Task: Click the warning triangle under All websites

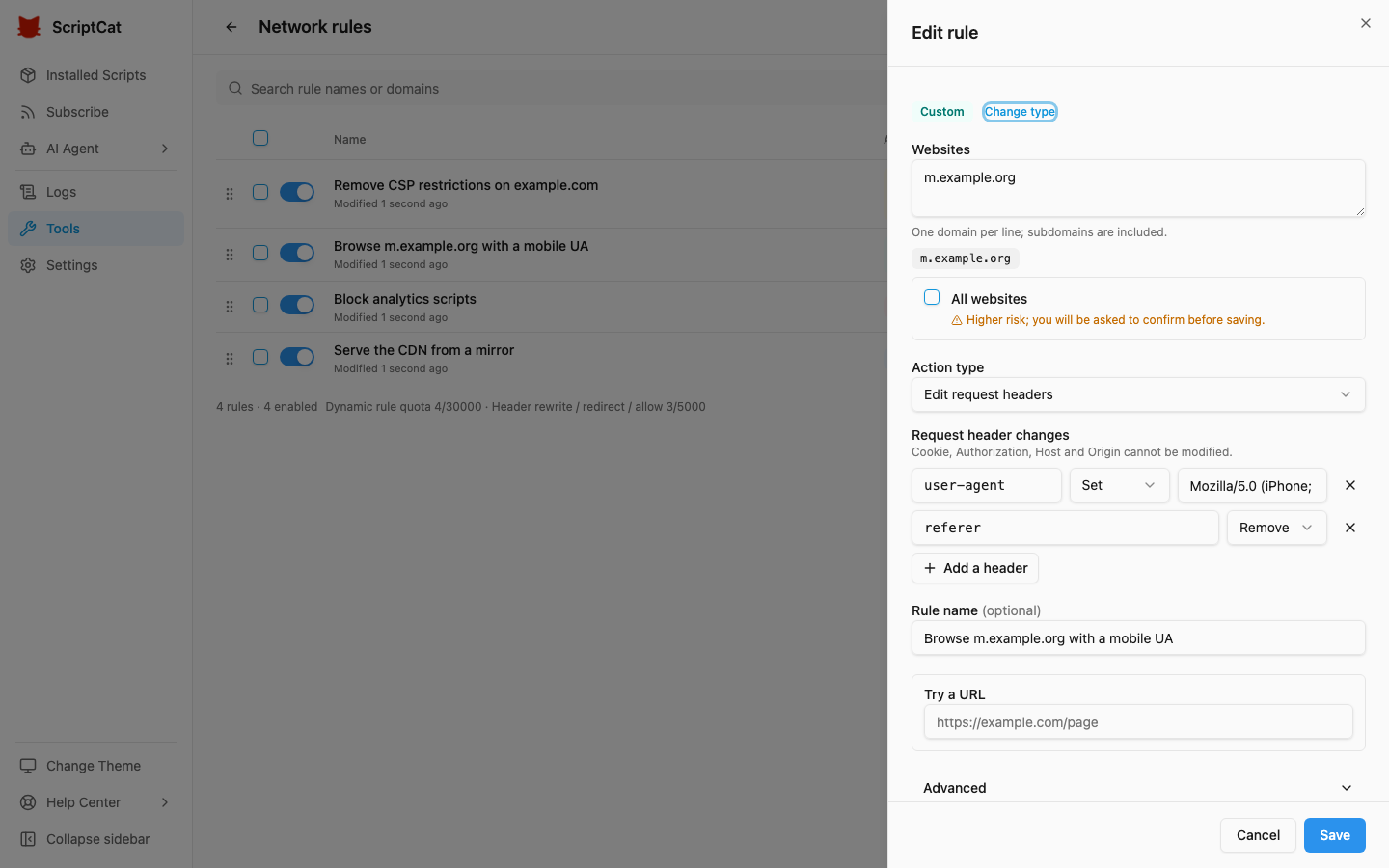Action: point(957,320)
